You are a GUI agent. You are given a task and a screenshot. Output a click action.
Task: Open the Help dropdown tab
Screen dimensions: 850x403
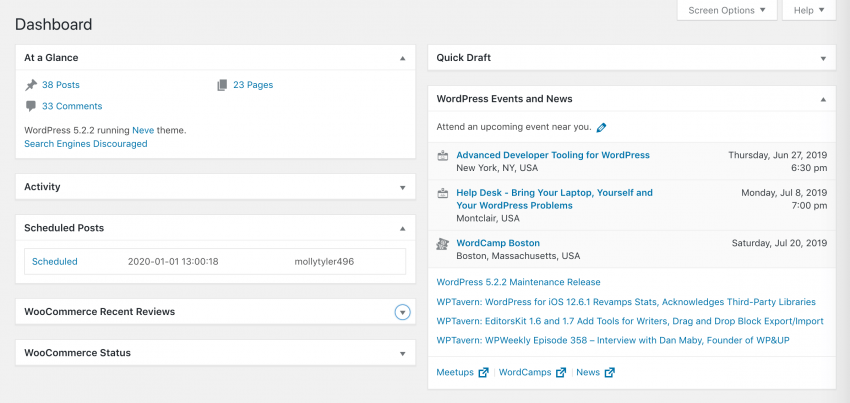click(x=809, y=10)
